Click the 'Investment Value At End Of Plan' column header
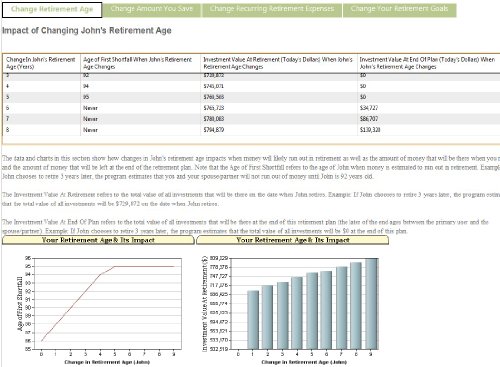Image resolution: width=500 pixels, height=367 pixels. tap(428, 63)
